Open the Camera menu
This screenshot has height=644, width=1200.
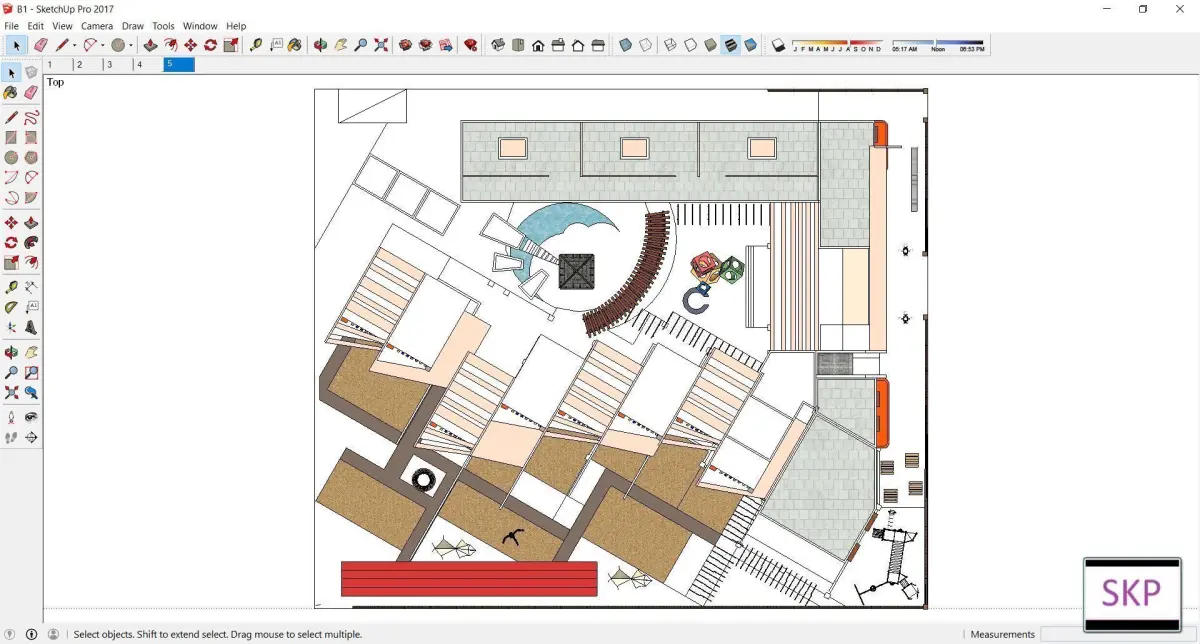[97, 26]
